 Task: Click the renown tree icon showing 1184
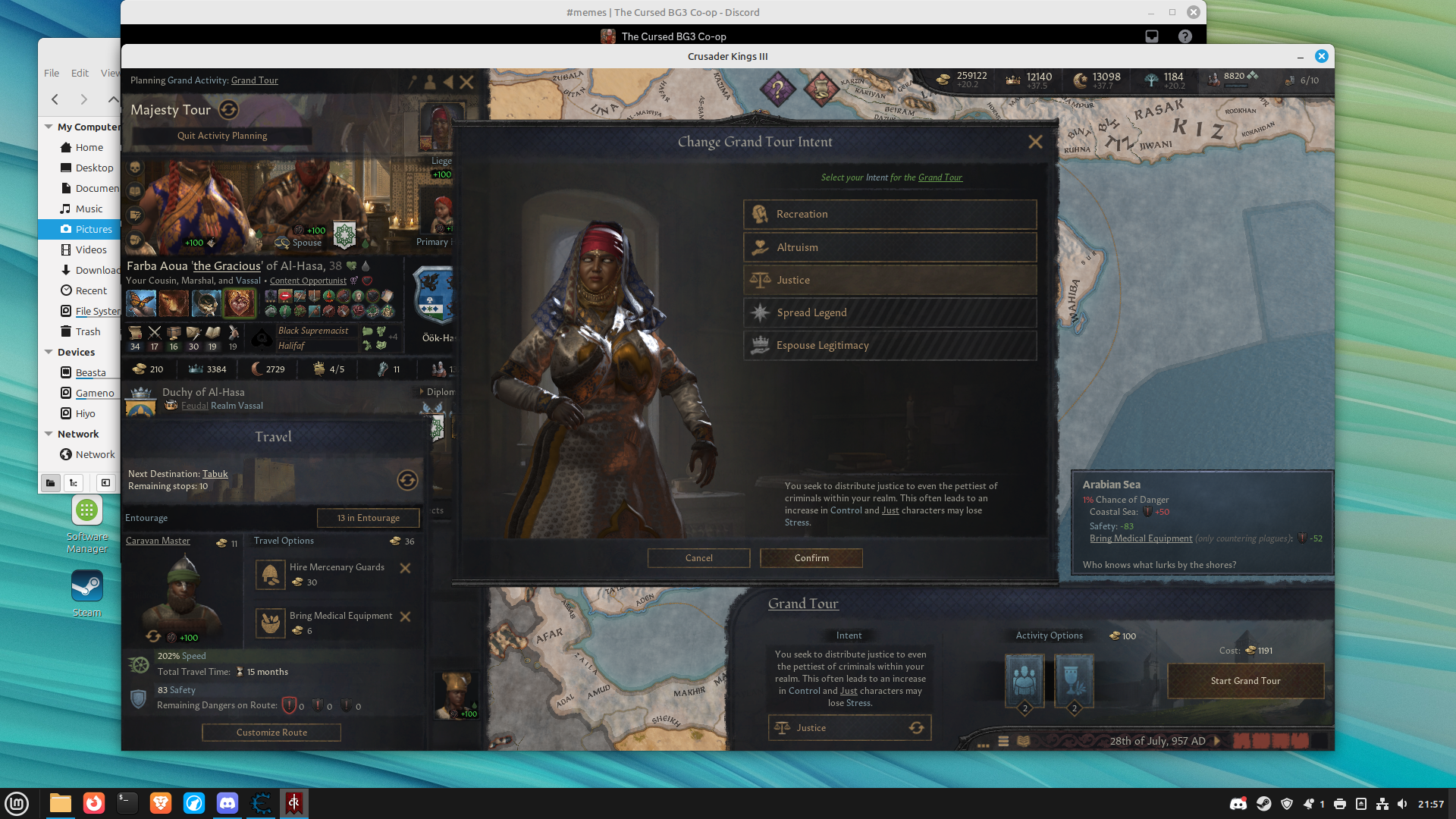pos(1151,80)
